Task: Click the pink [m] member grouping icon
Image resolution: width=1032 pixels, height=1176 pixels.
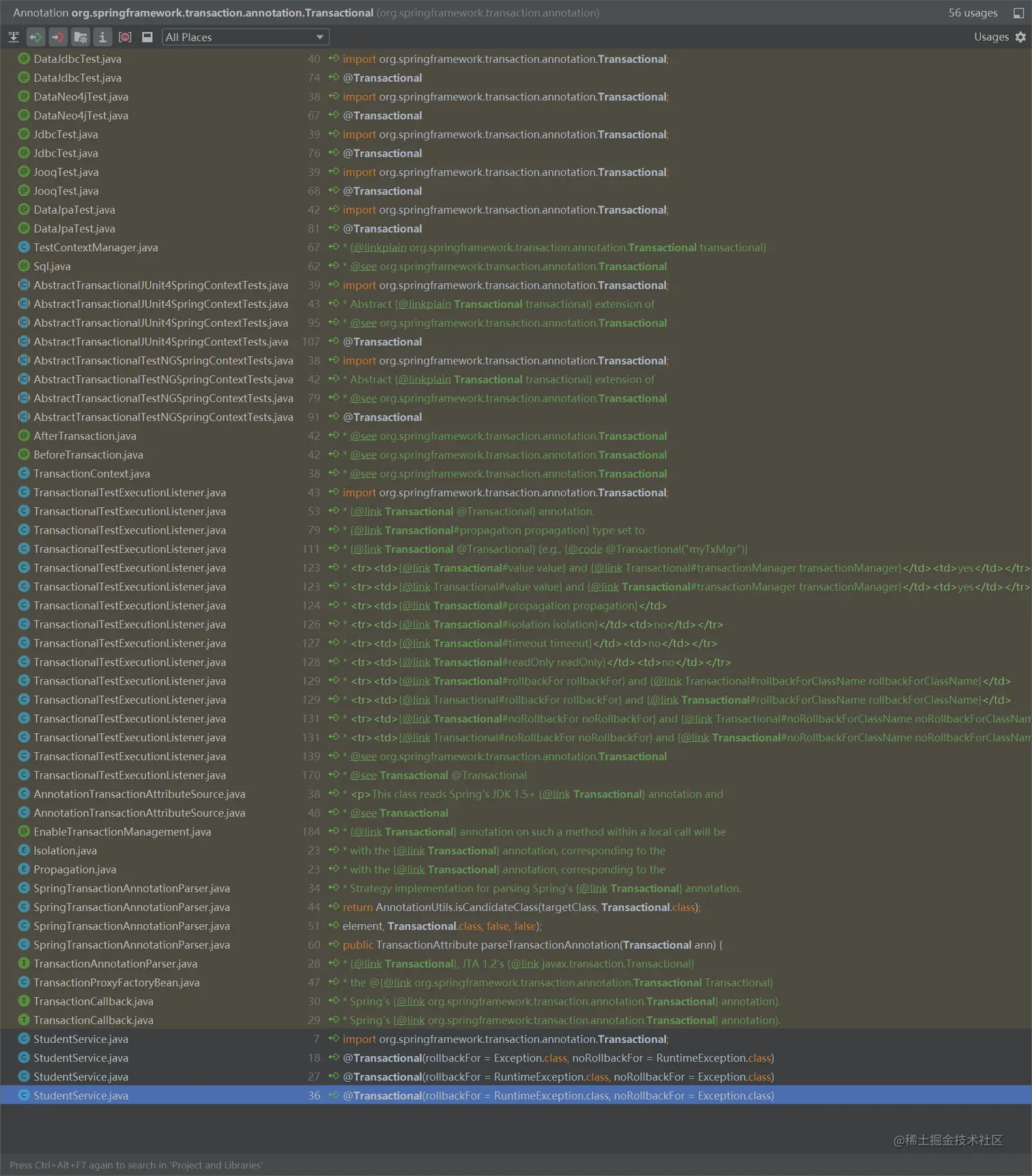Action: pos(125,37)
